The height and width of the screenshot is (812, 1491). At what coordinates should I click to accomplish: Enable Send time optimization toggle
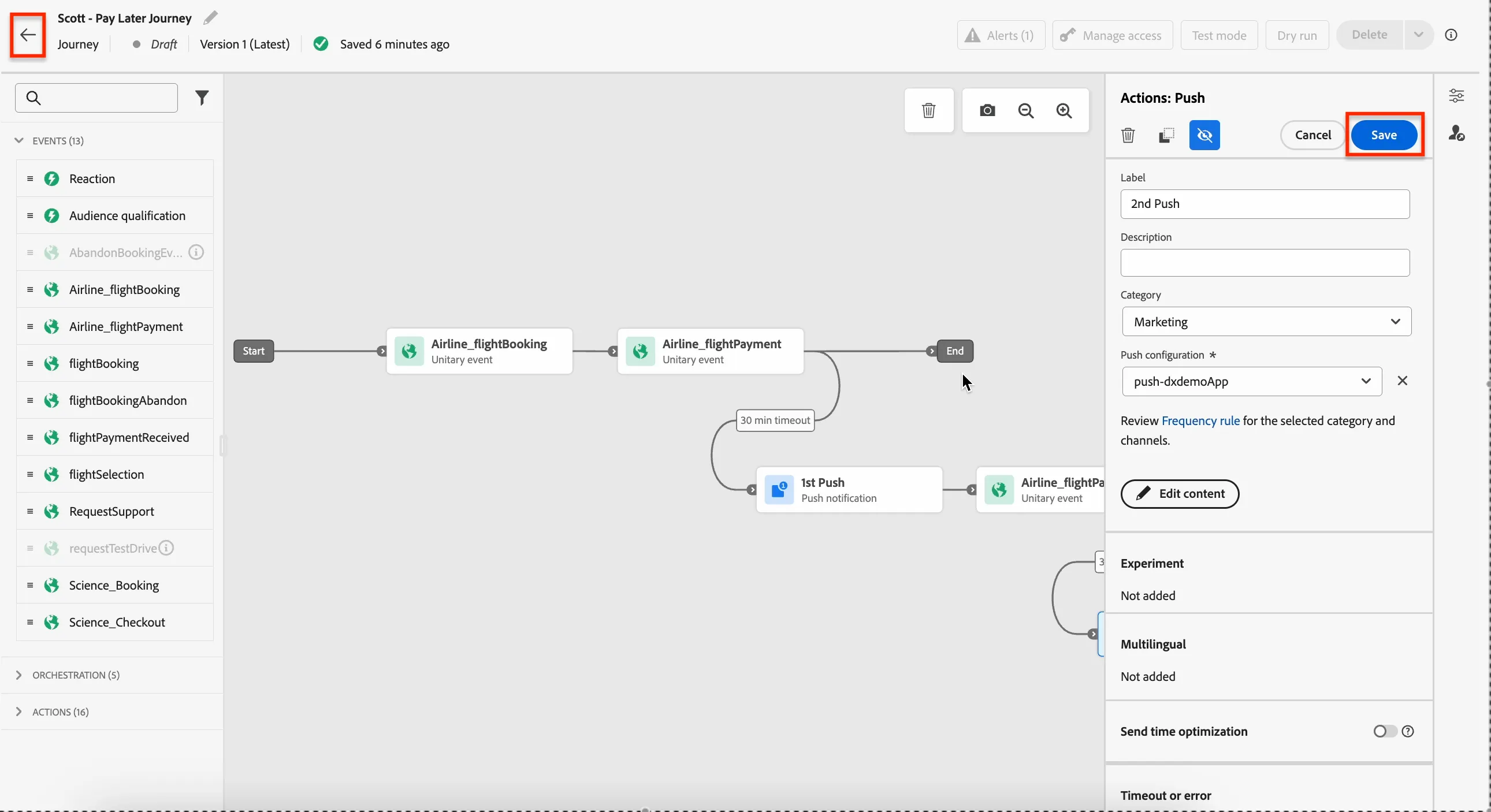pos(1385,732)
